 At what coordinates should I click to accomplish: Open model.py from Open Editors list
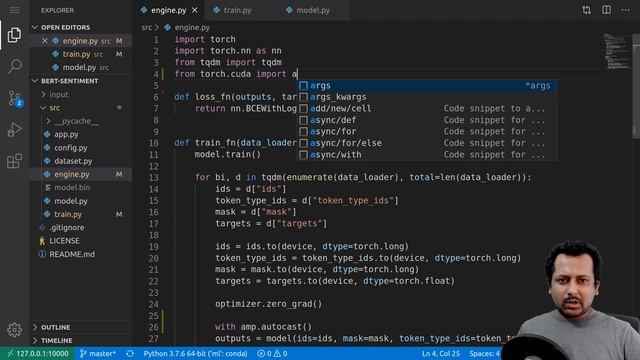click(x=79, y=67)
